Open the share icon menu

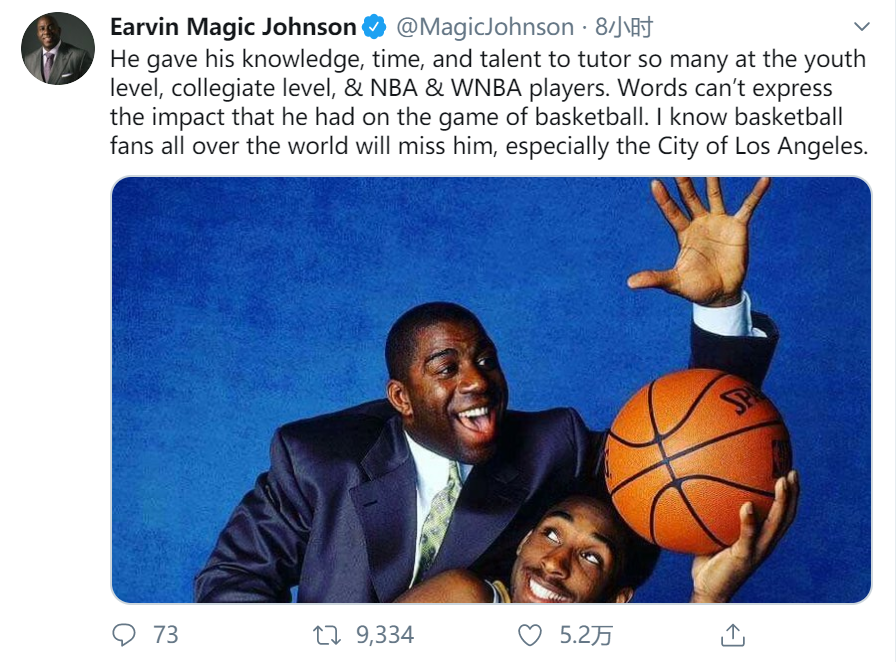733,635
